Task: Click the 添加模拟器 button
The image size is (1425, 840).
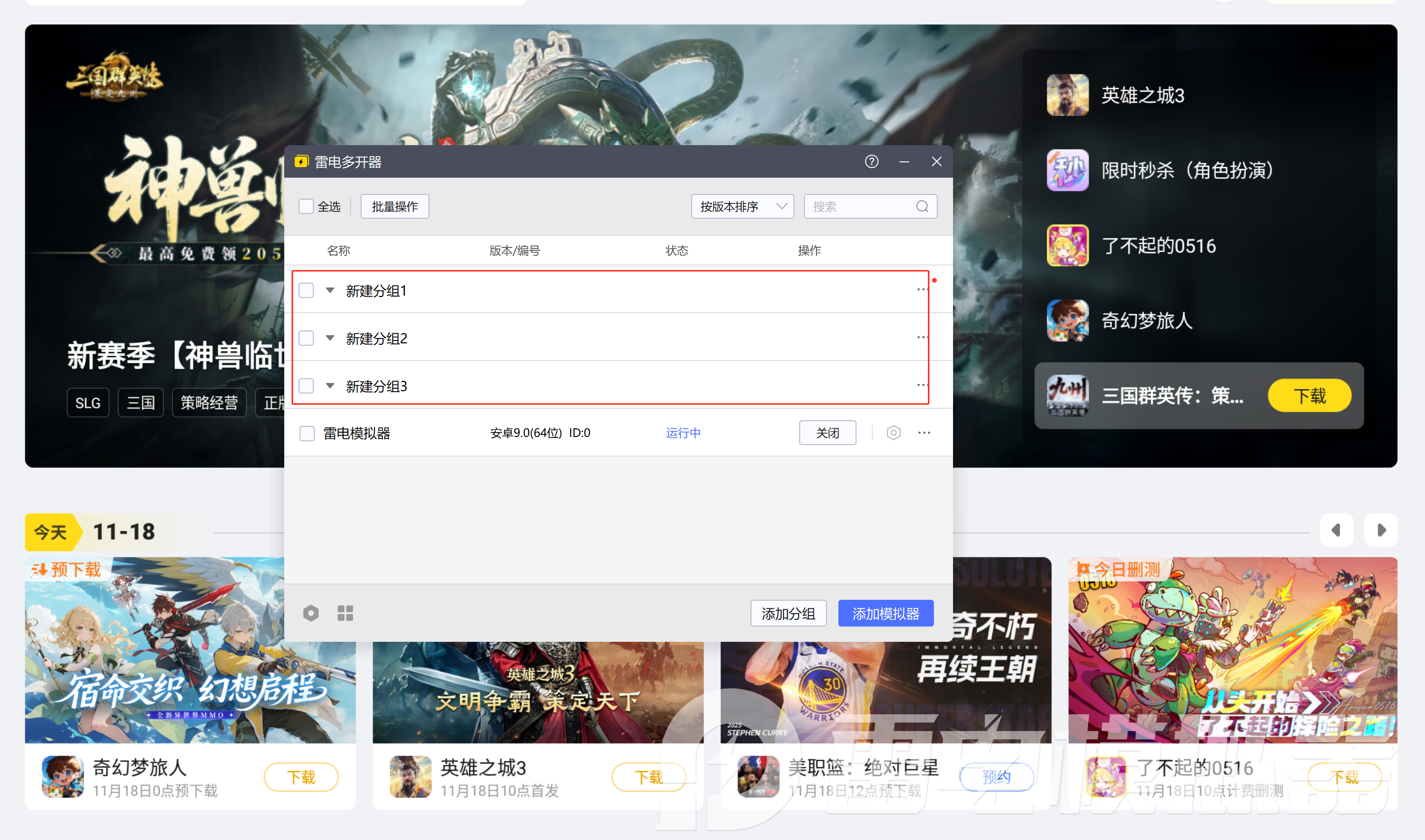Action: coord(886,613)
